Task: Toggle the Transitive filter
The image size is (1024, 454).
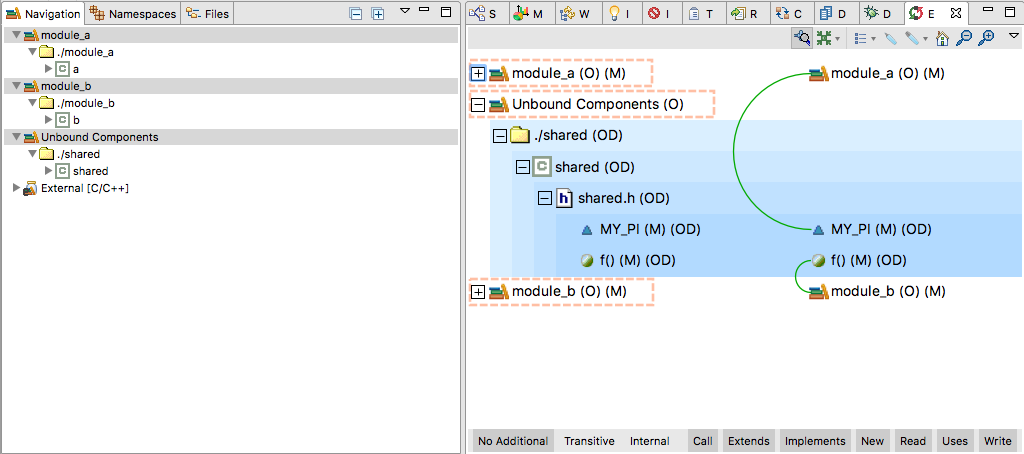Action: point(589,441)
